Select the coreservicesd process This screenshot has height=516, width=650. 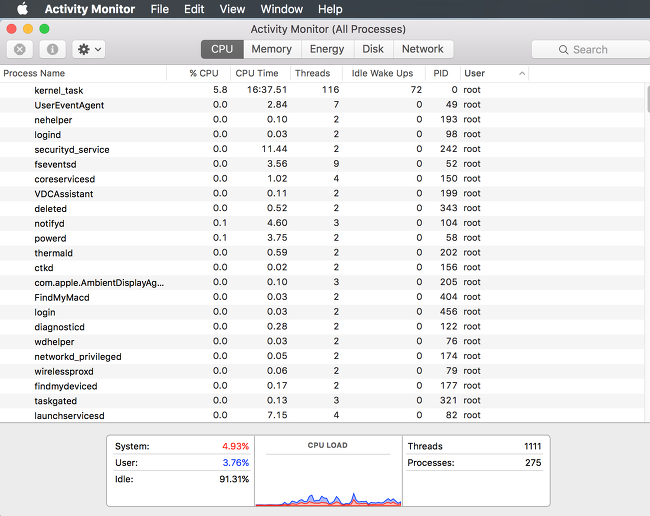[x=322, y=179]
